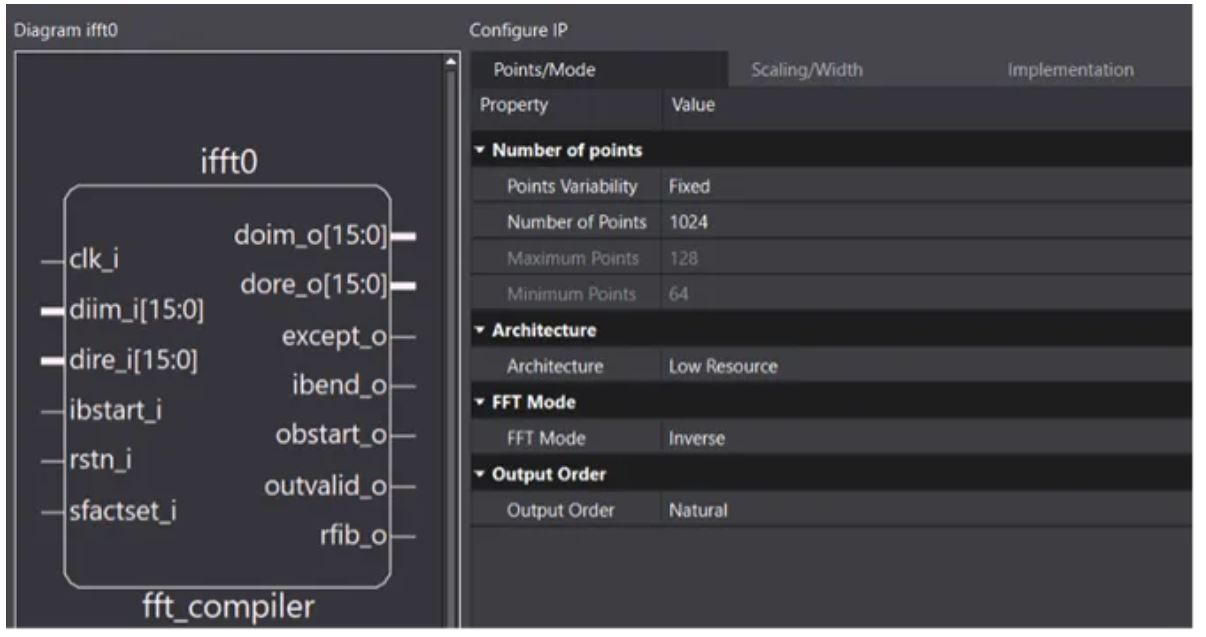Click the ifft0 block title
This screenshot has width=1206, height=637.
[229, 160]
